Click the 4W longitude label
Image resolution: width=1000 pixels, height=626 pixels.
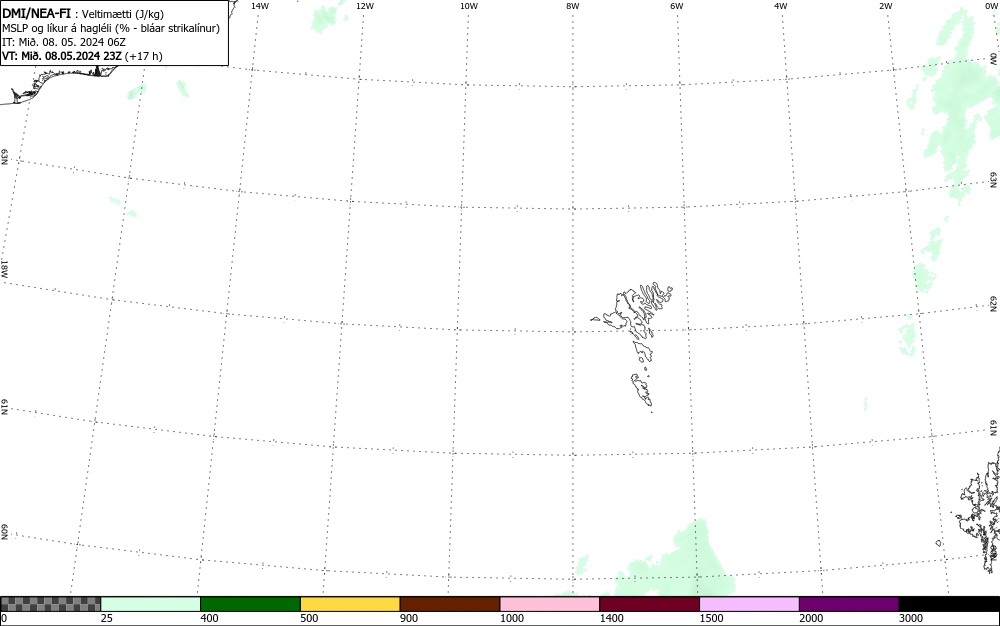click(781, 6)
